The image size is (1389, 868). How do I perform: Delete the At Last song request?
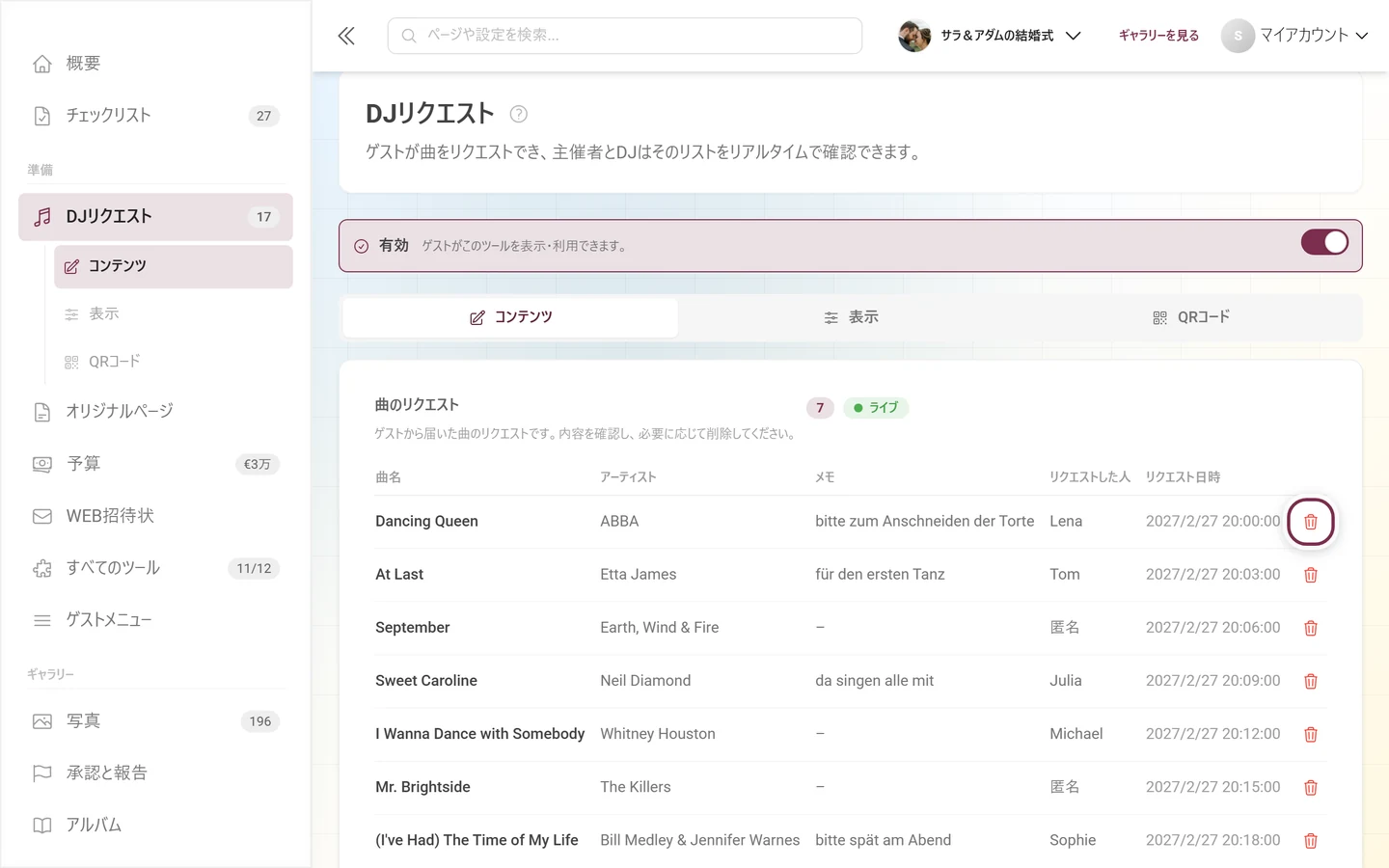click(x=1310, y=575)
